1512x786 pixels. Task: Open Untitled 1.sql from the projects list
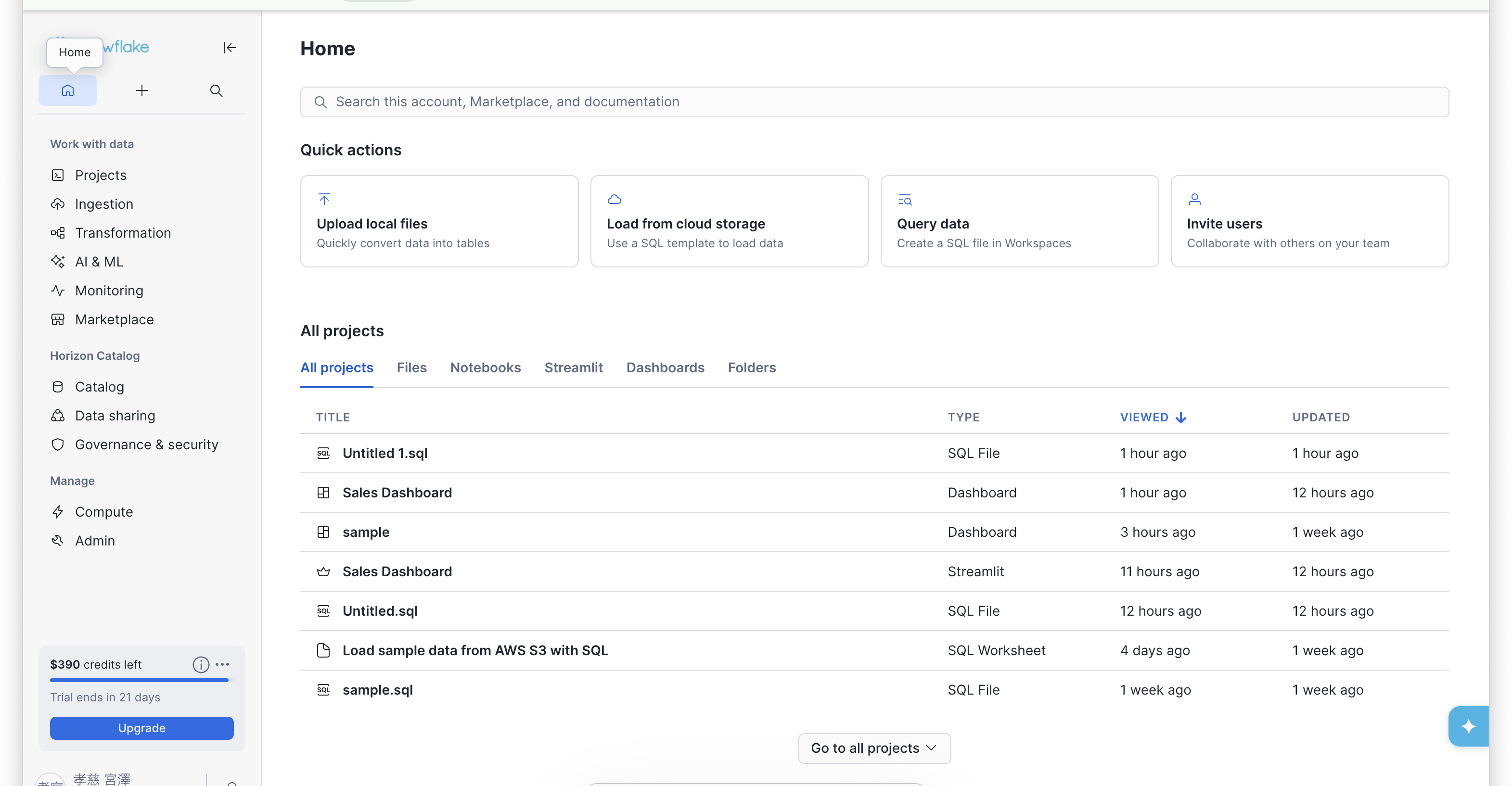tap(385, 453)
